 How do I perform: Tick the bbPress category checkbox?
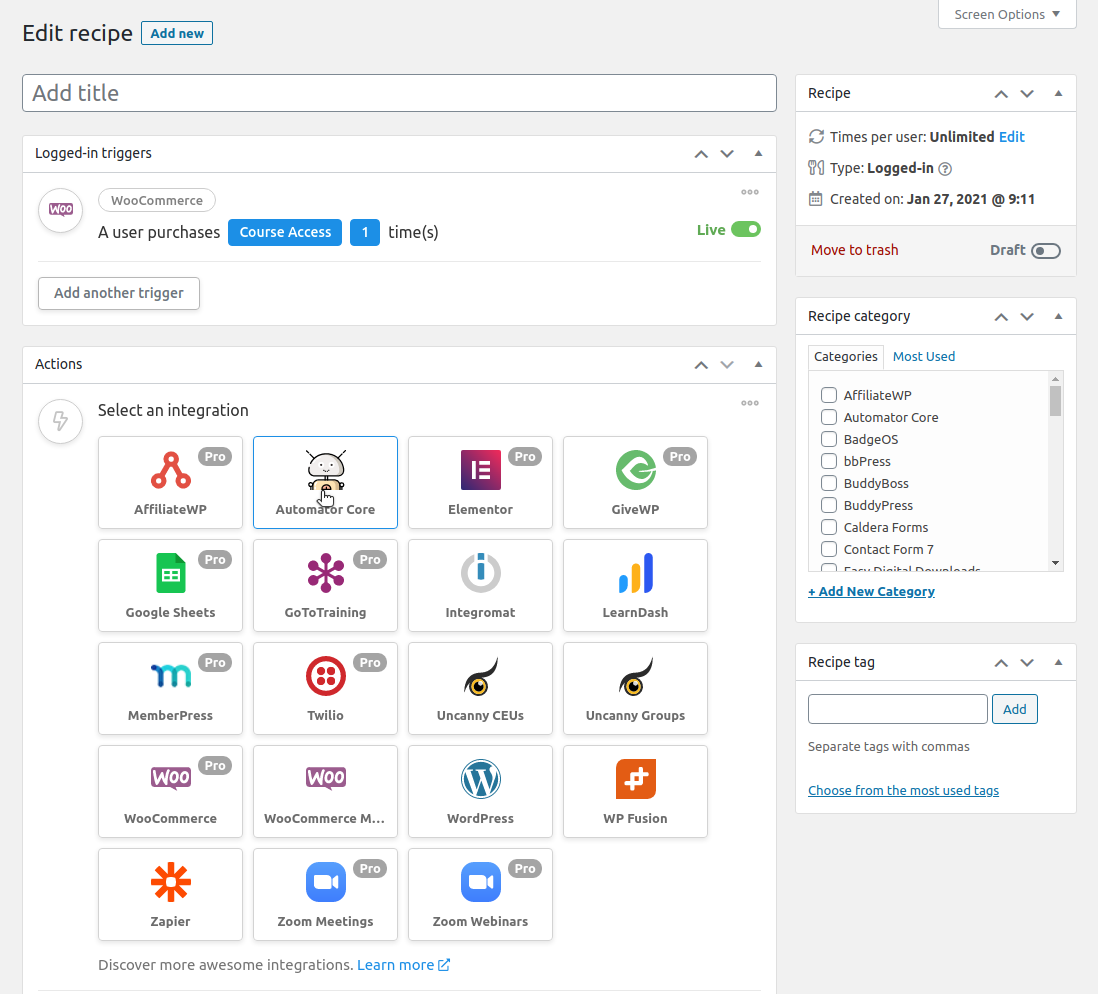829,461
